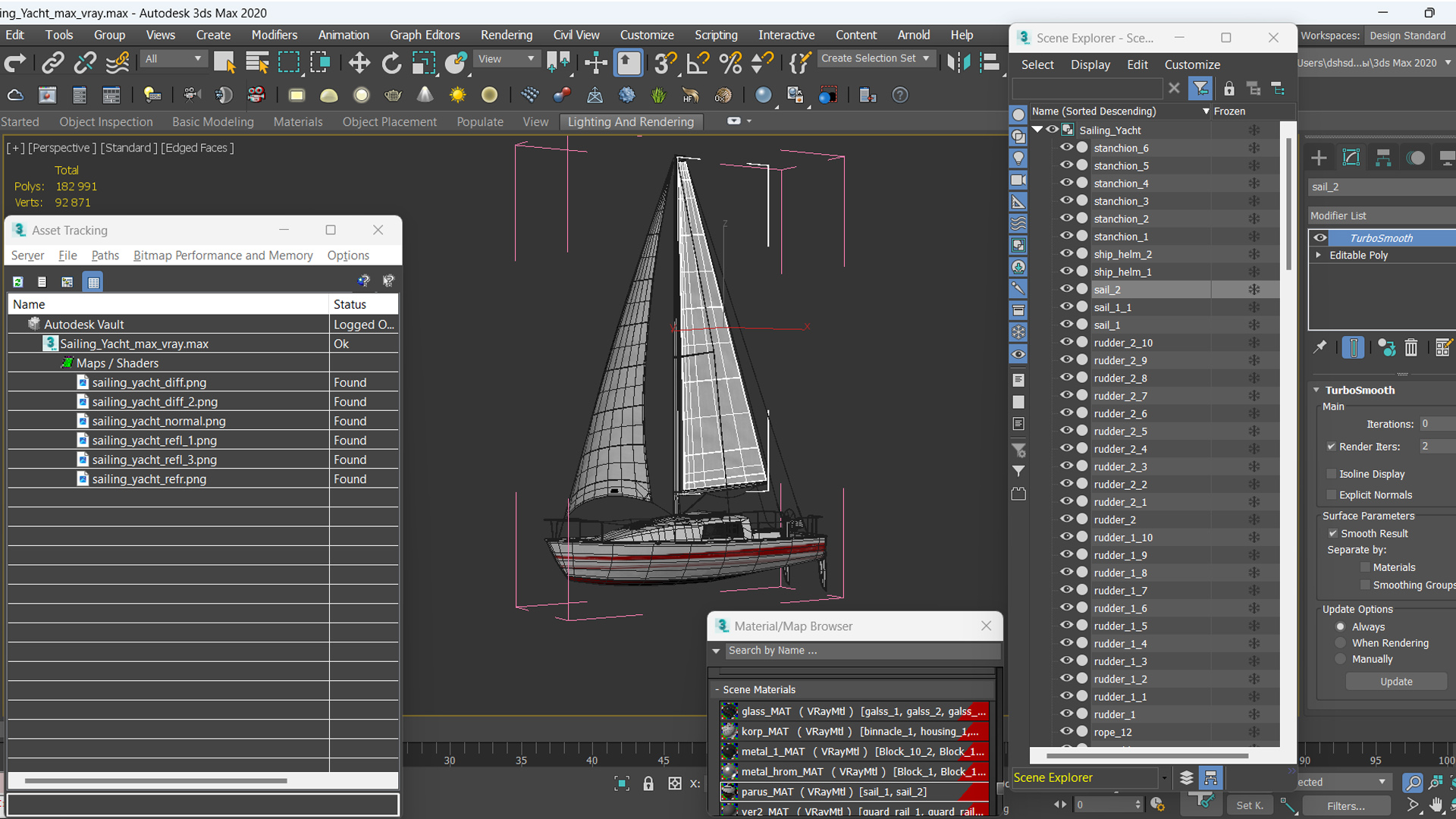Toggle the Angle Snap icon
The image size is (1456, 819).
[697, 63]
